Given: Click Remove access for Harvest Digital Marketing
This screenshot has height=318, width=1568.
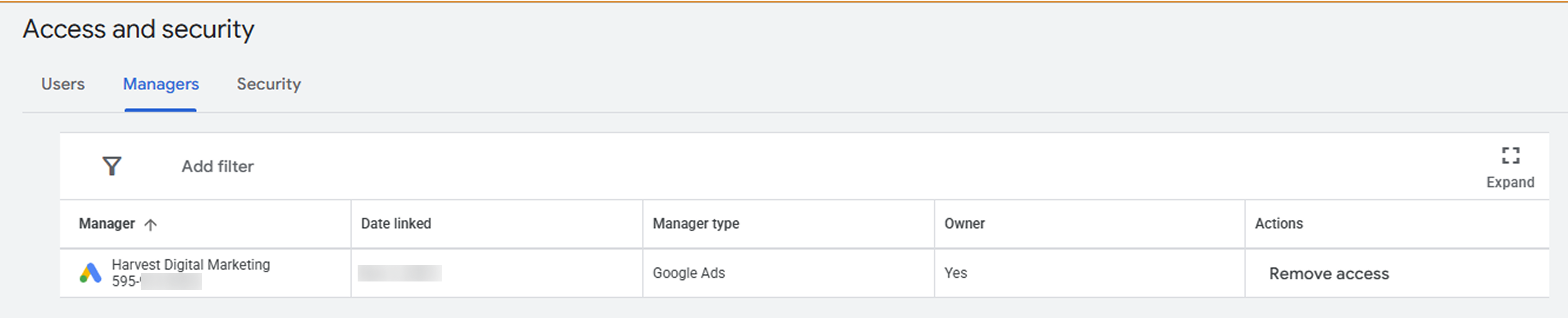Looking at the screenshot, I should (x=1329, y=274).
